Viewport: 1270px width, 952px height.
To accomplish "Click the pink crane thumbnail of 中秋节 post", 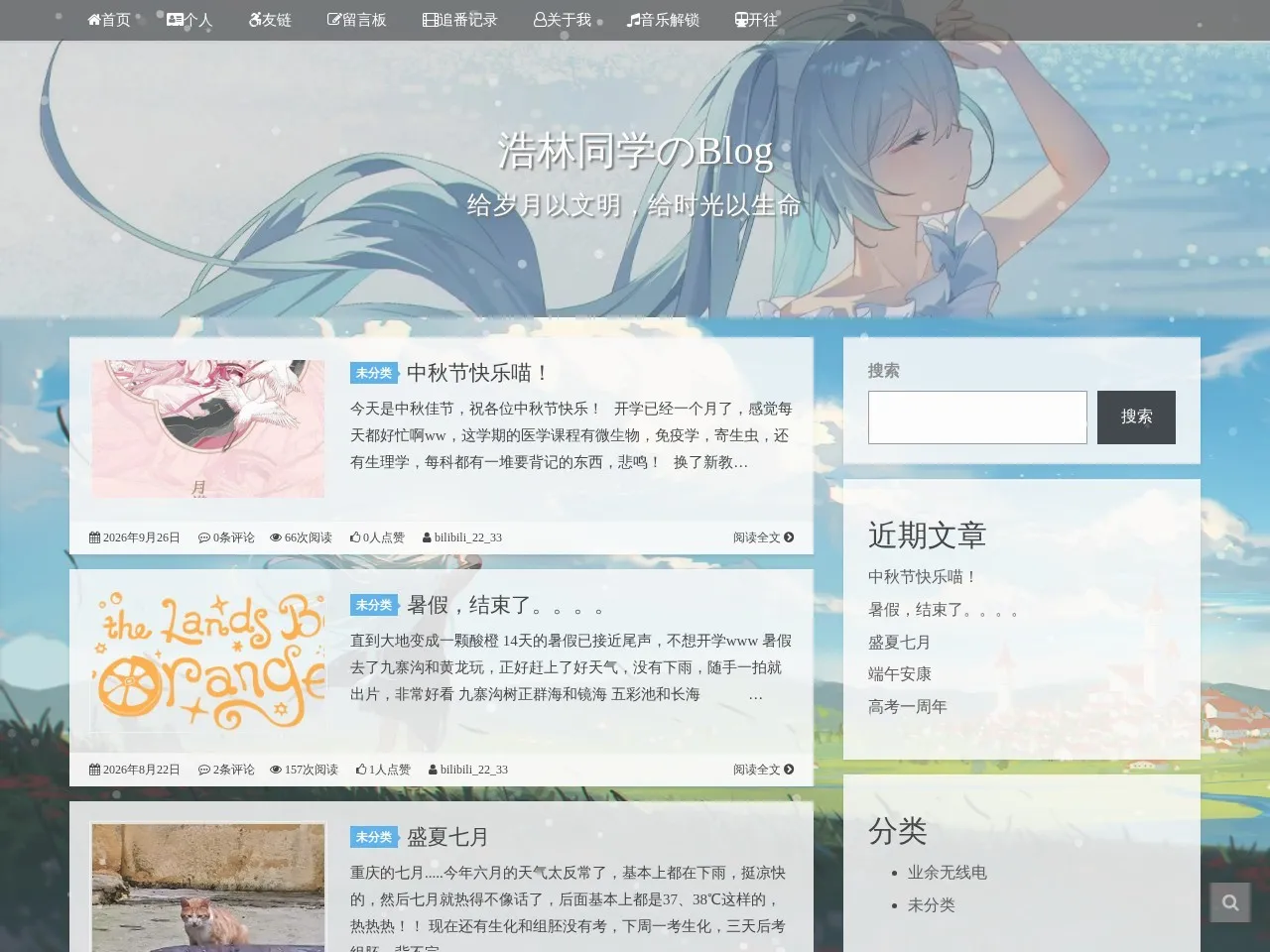I will point(208,428).
